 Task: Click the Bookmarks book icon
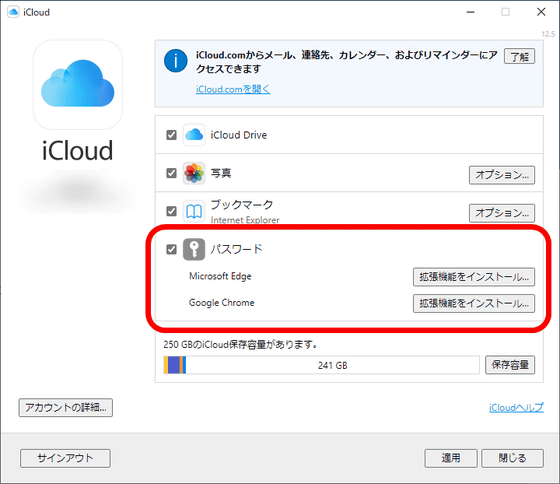click(194, 211)
